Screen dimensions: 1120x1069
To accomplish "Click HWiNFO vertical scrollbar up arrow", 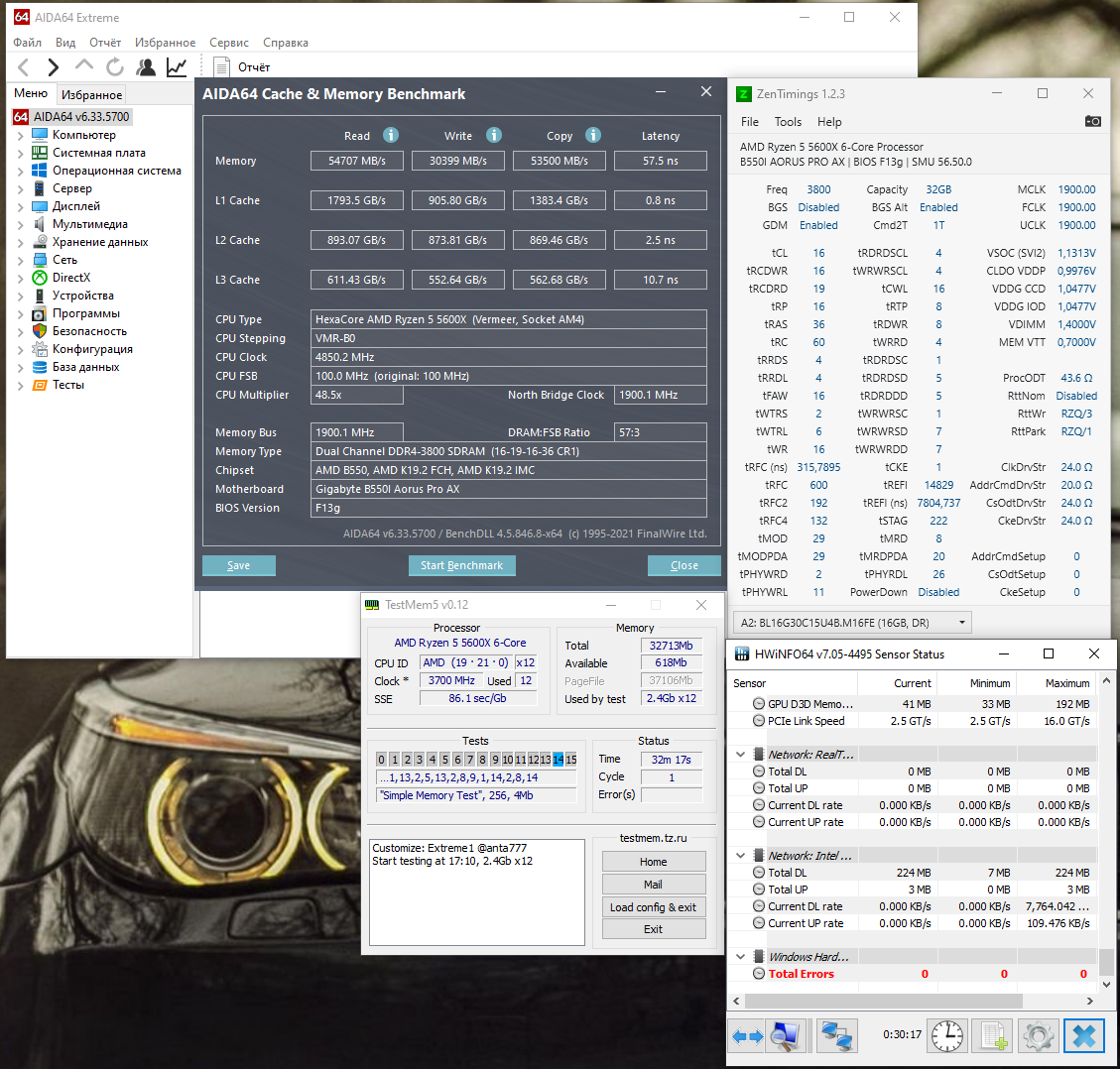I will click(1106, 680).
